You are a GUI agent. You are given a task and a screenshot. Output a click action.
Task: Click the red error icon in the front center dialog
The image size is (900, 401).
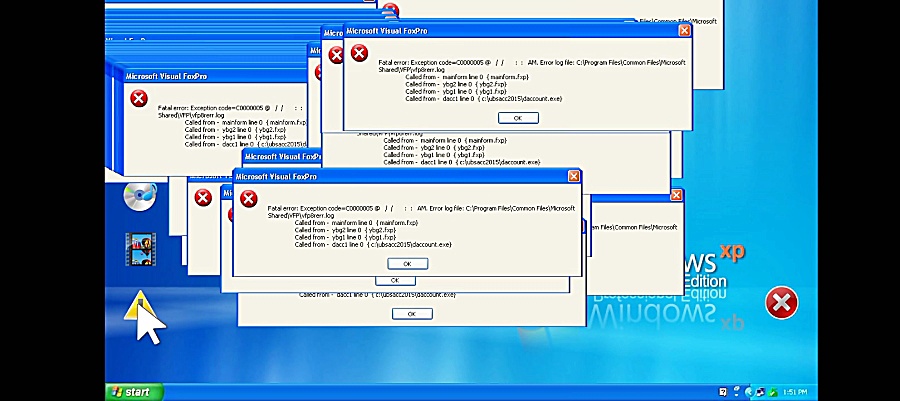click(x=249, y=199)
